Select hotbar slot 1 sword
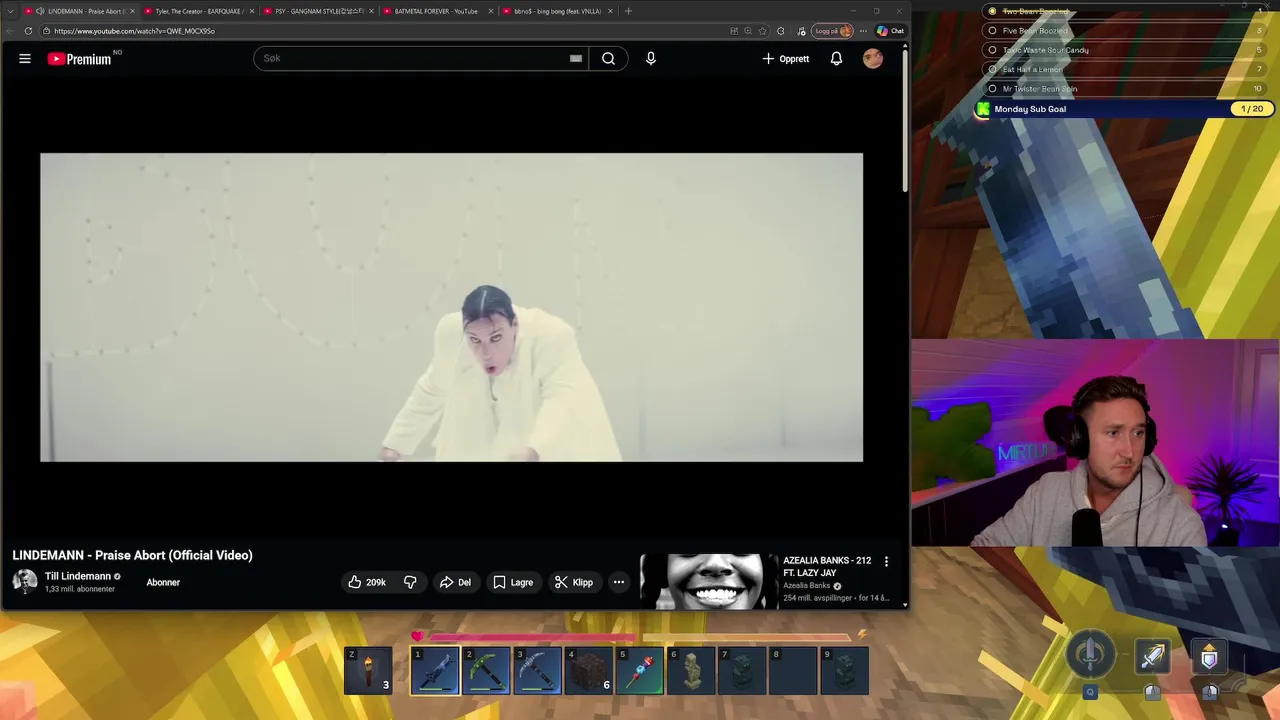Viewport: 1280px width, 720px height. point(435,671)
